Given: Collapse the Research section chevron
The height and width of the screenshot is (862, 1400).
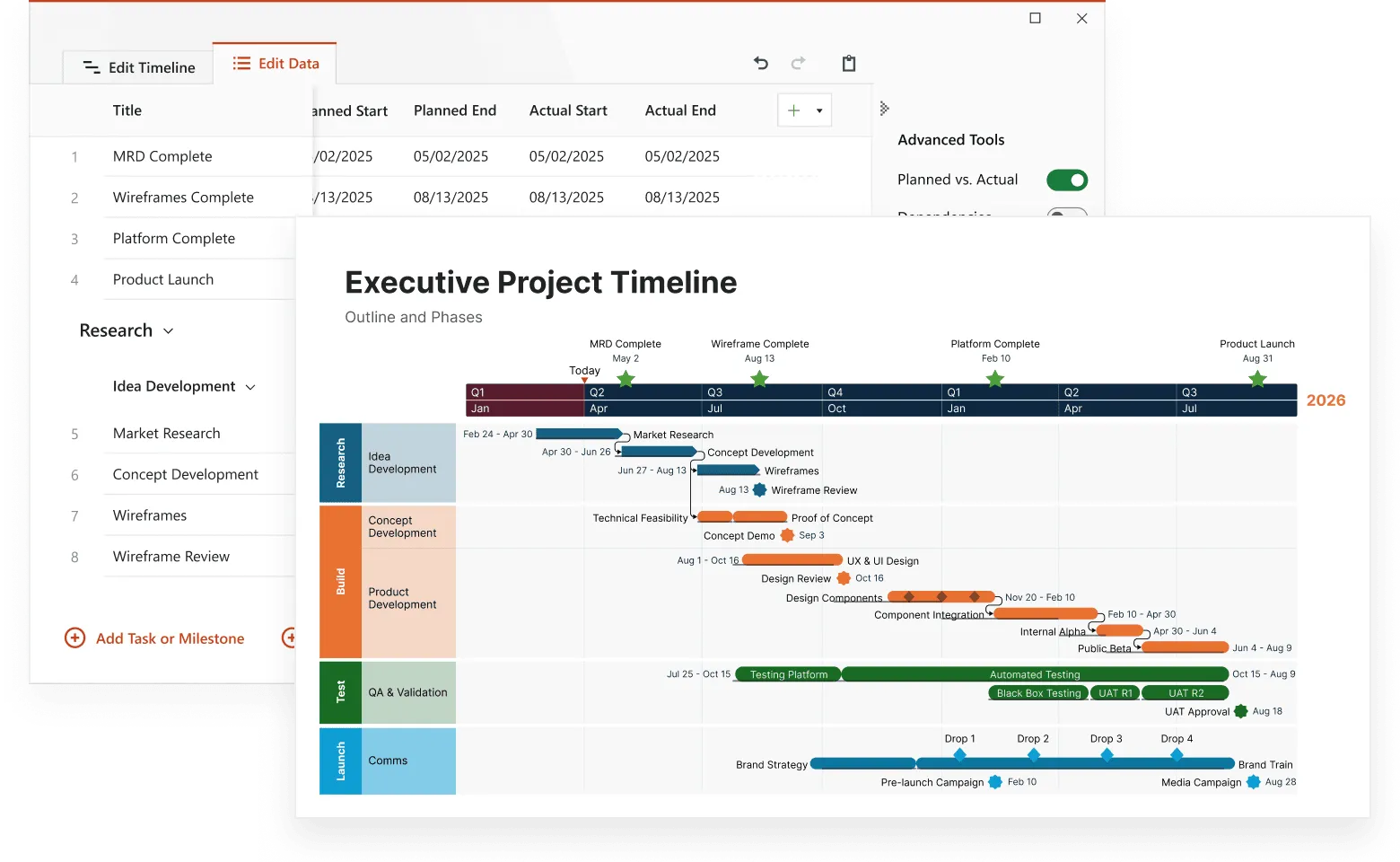Looking at the screenshot, I should point(169,330).
